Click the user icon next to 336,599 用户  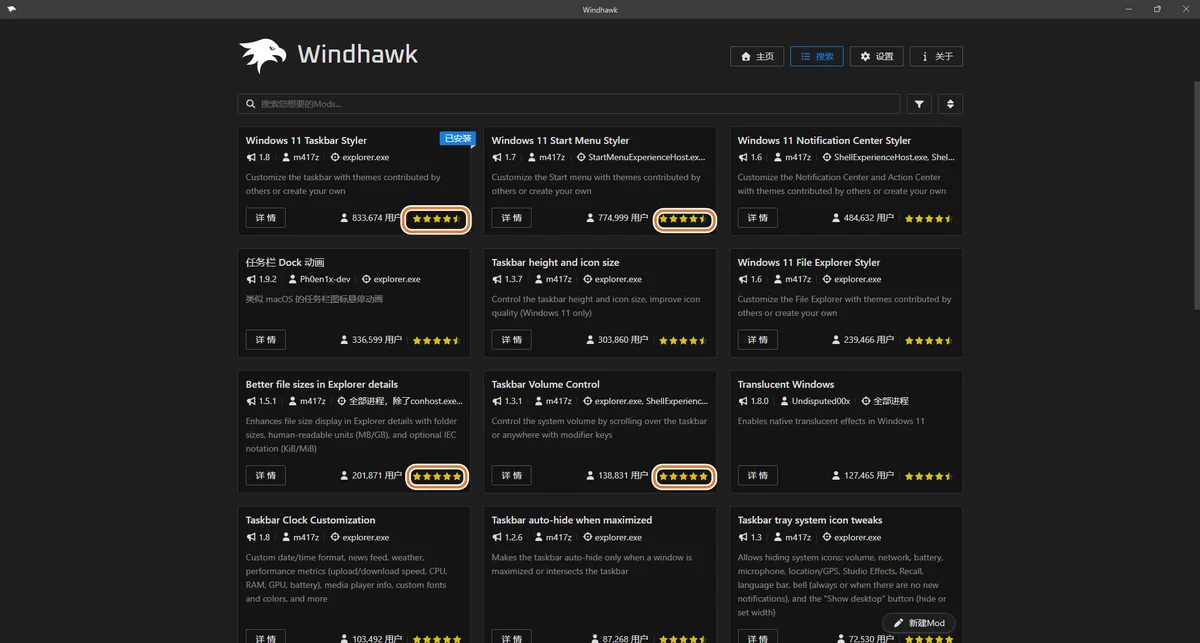[345, 340]
